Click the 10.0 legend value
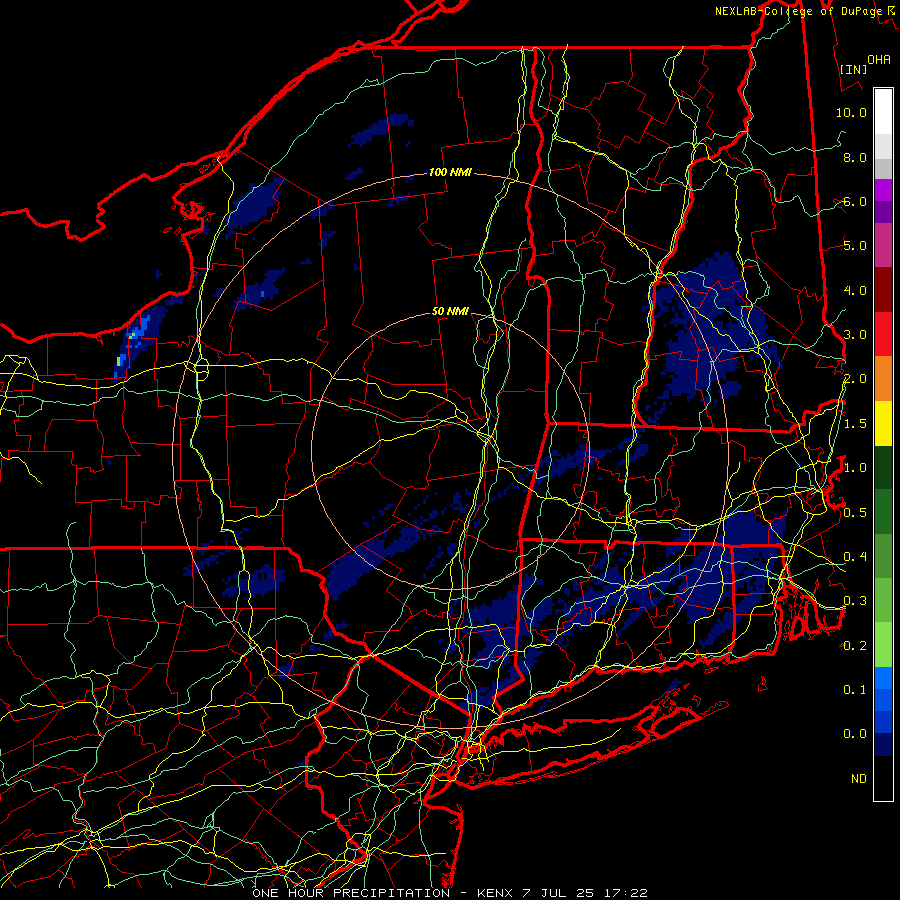The width and height of the screenshot is (900, 900). click(851, 112)
